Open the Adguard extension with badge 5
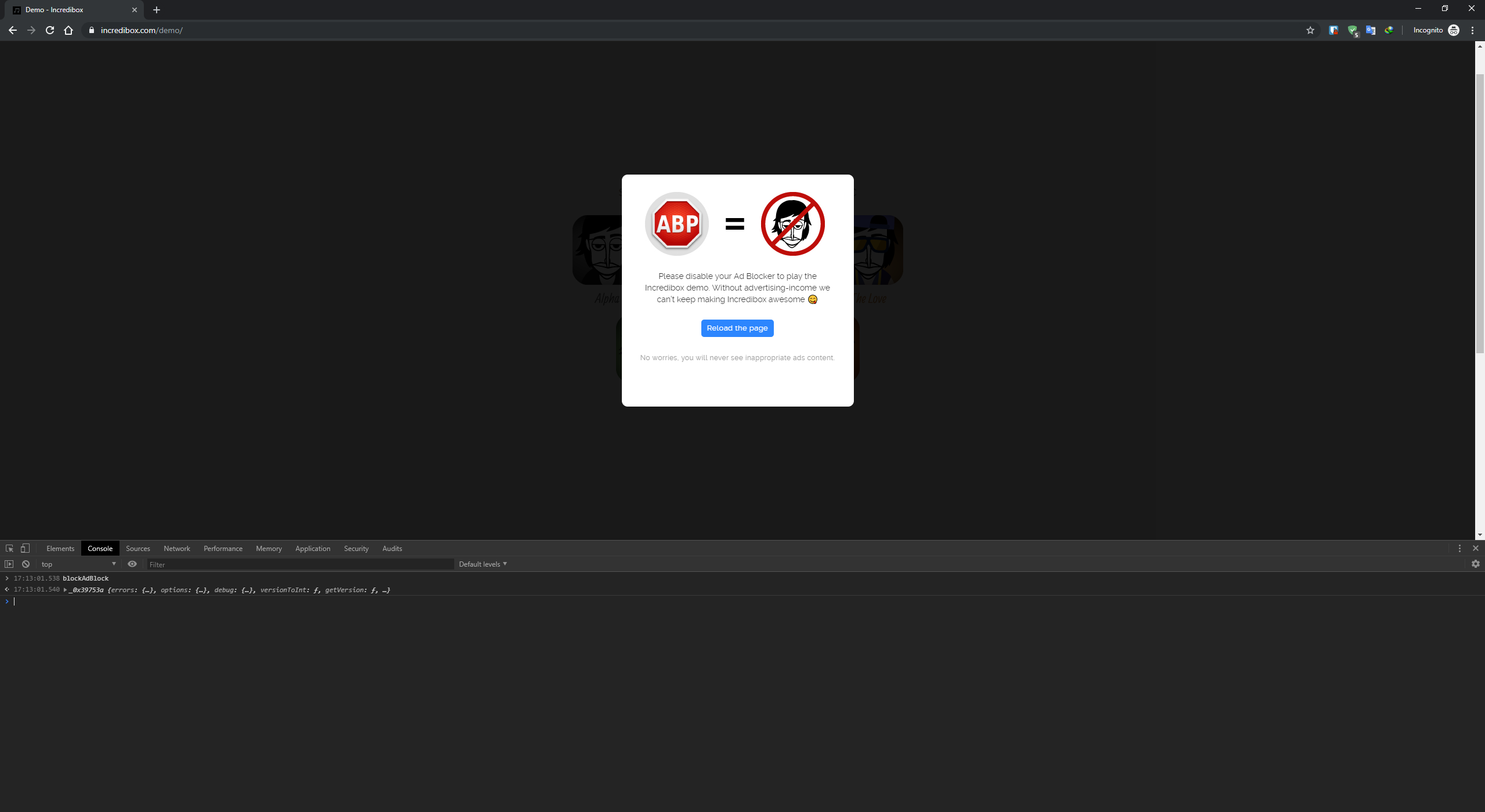Screen dimensions: 1485x812 [1353, 30]
